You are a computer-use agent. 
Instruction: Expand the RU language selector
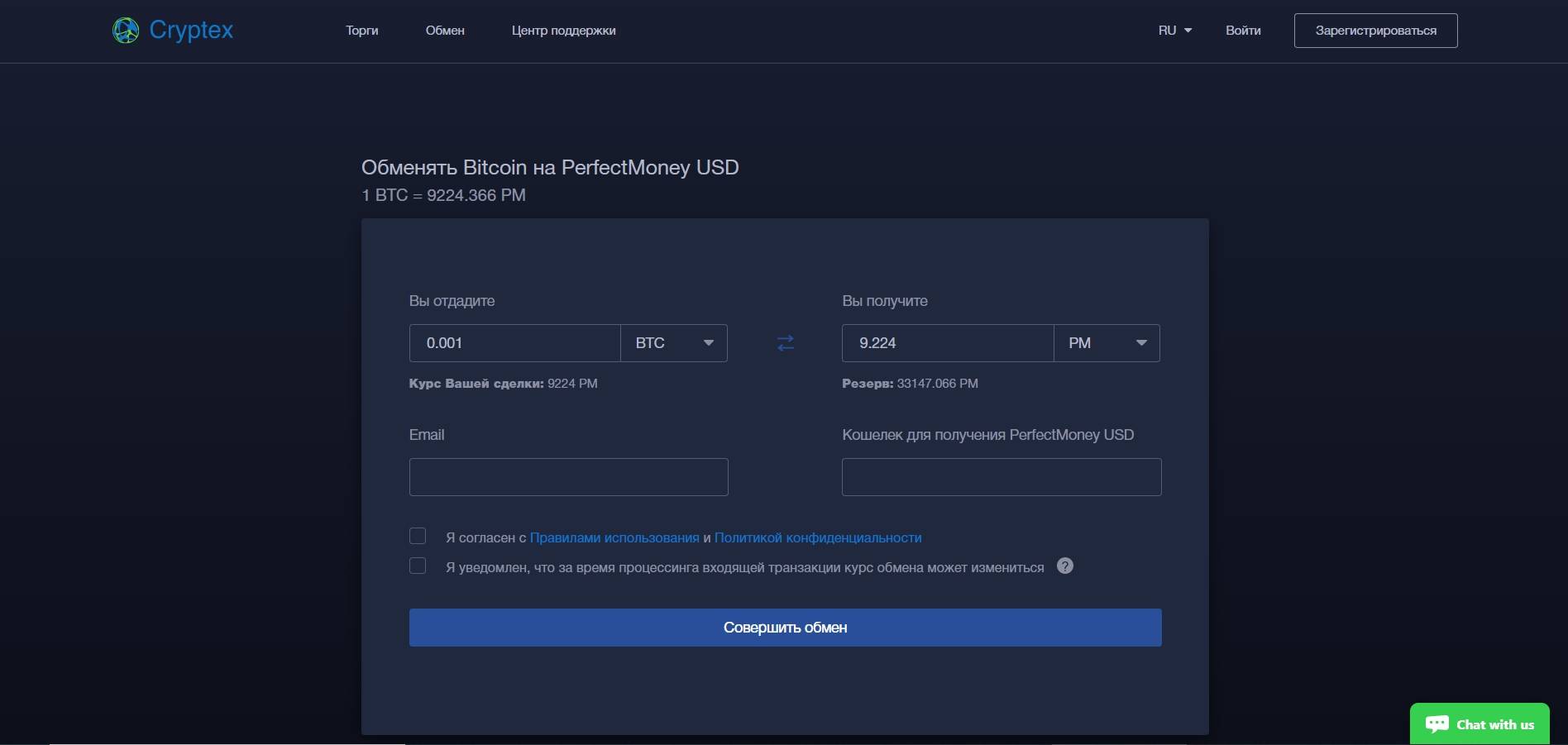click(1175, 31)
